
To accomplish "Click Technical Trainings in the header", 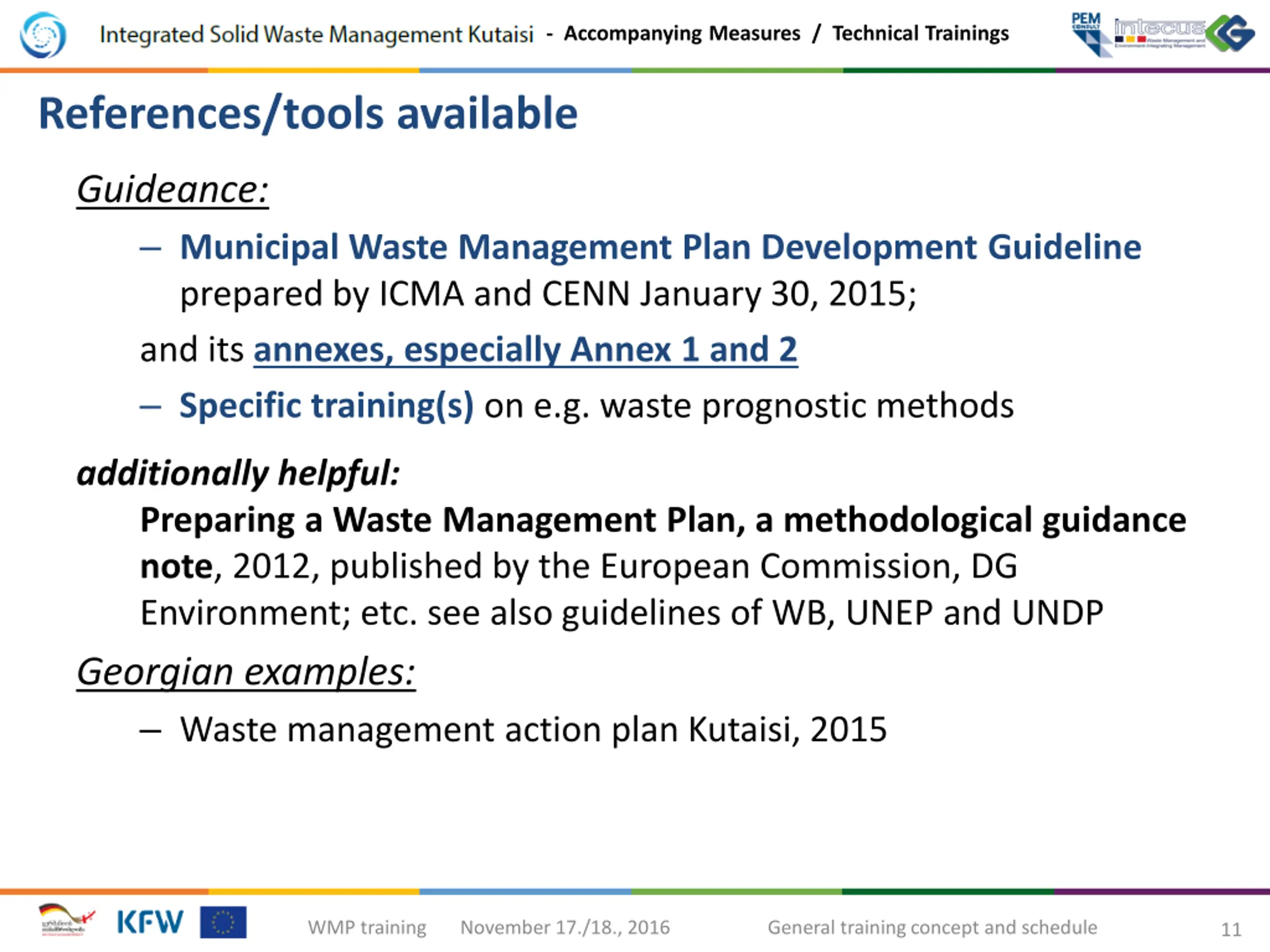I will tap(920, 33).
